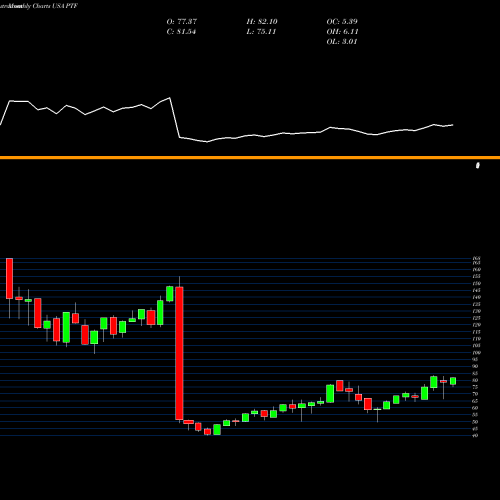
Task: Click the right end of the white line chart
Action: pyautogui.click(x=453, y=125)
